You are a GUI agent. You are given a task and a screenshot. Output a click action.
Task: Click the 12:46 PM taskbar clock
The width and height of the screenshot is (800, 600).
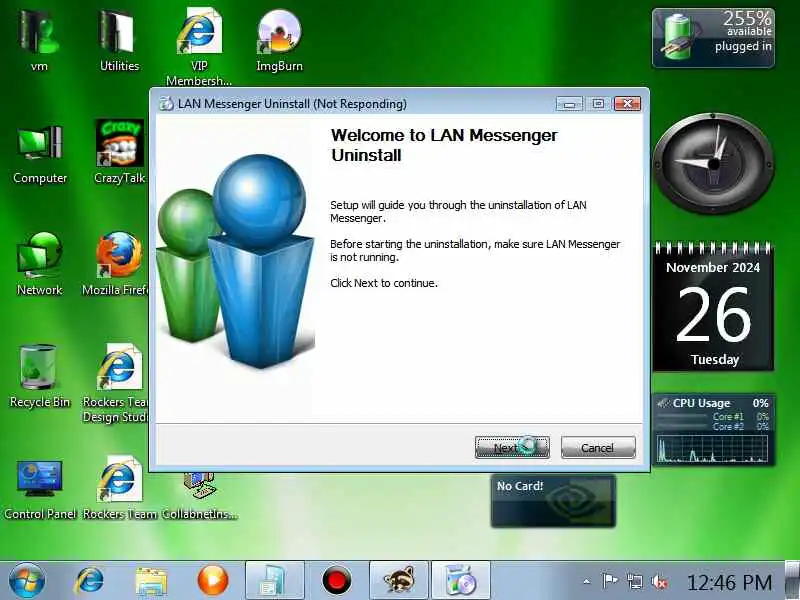point(730,582)
